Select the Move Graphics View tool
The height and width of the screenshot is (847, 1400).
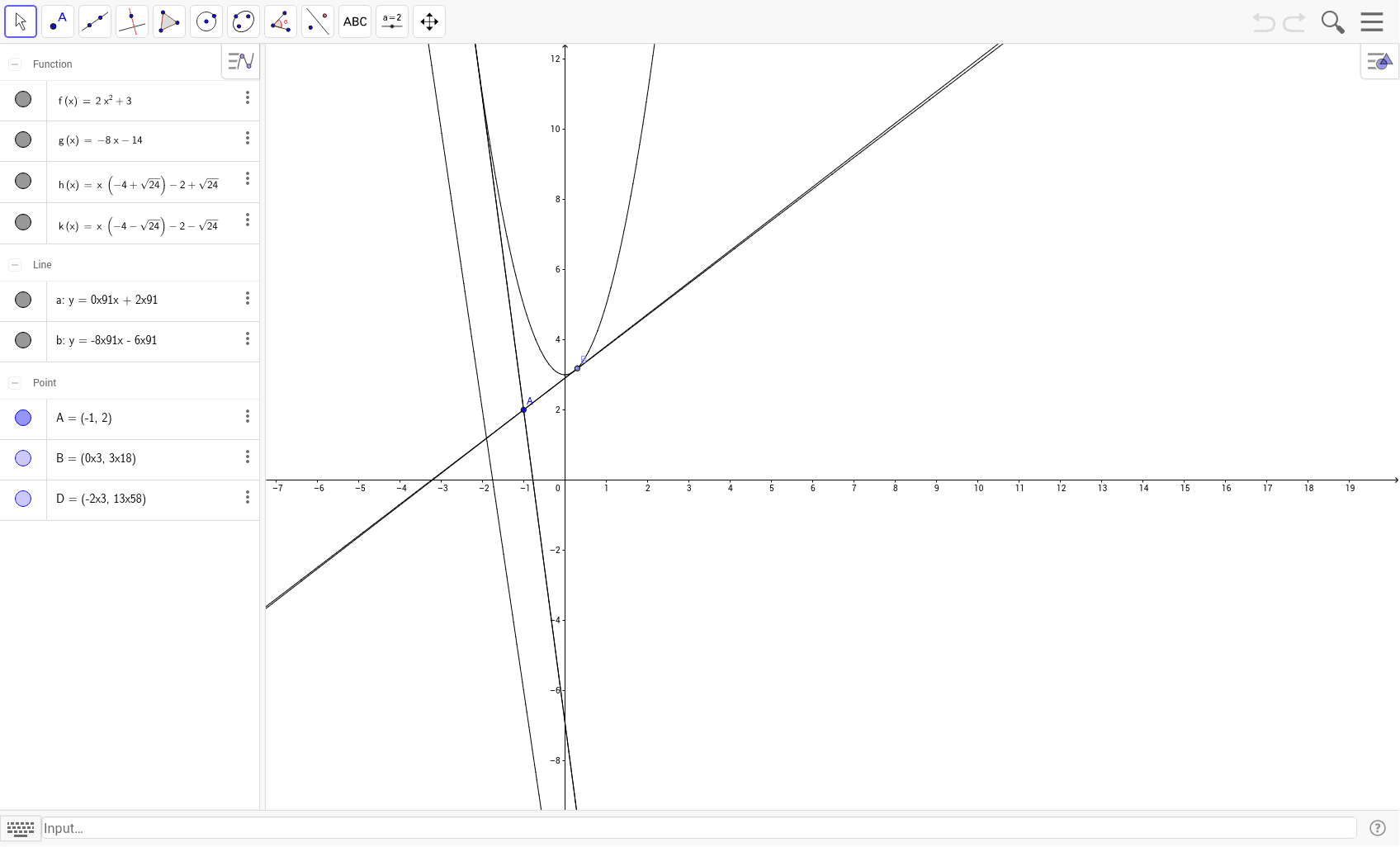429,21
